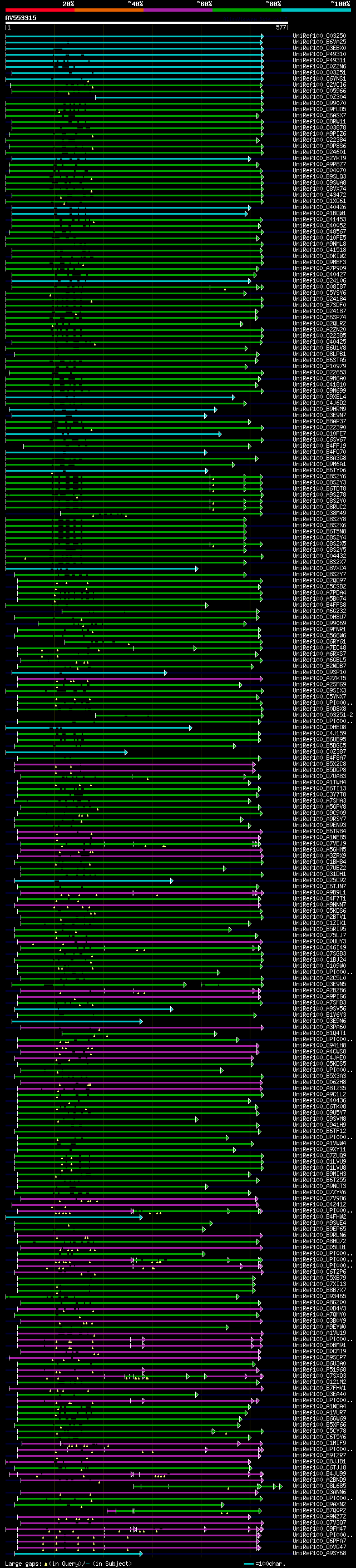Open hit UniRef100_A1BQW1
The height and width of the screenshot is (1568, 356).
[319, 213]
